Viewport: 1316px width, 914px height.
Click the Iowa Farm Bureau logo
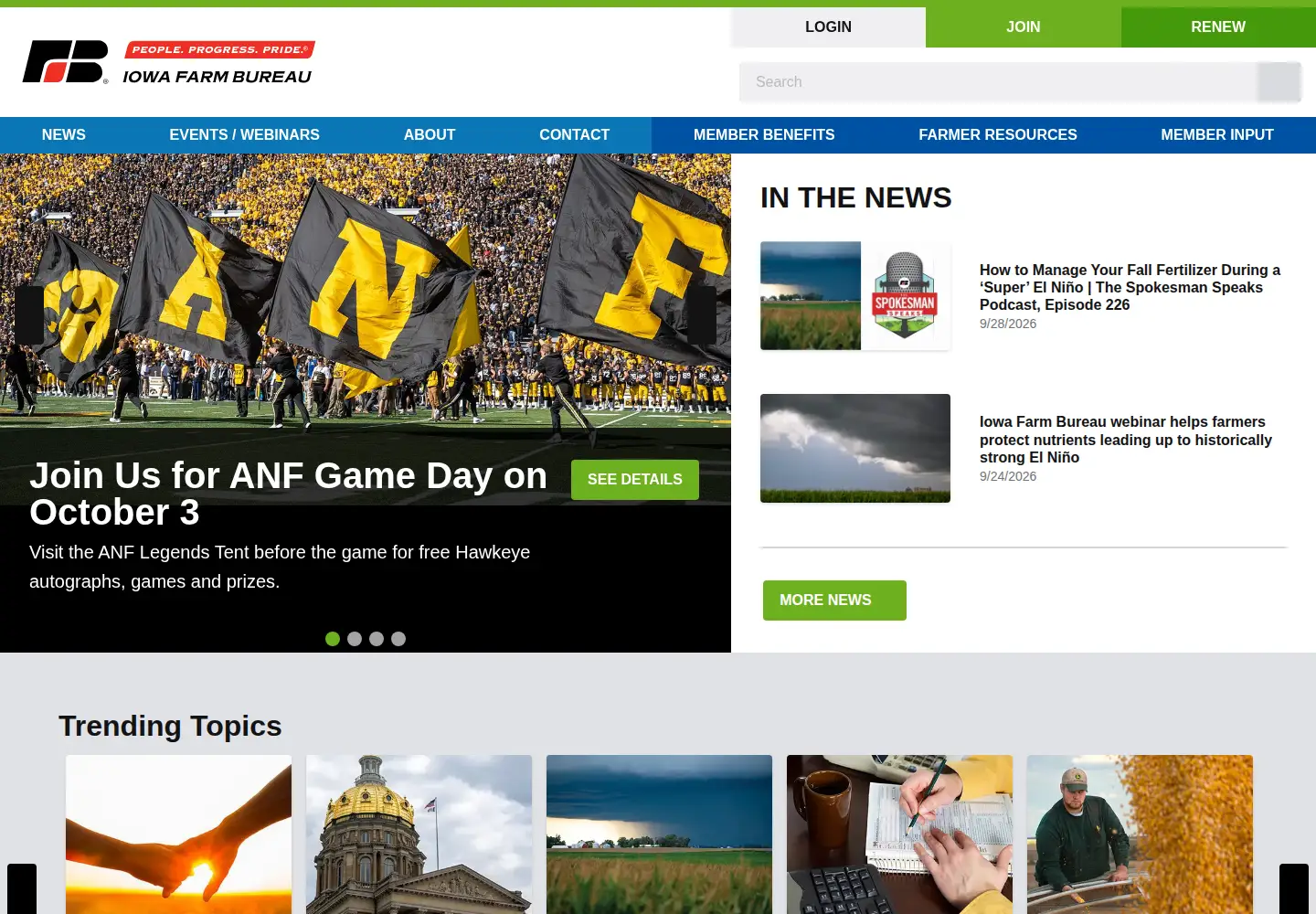[x=168, y=62]
